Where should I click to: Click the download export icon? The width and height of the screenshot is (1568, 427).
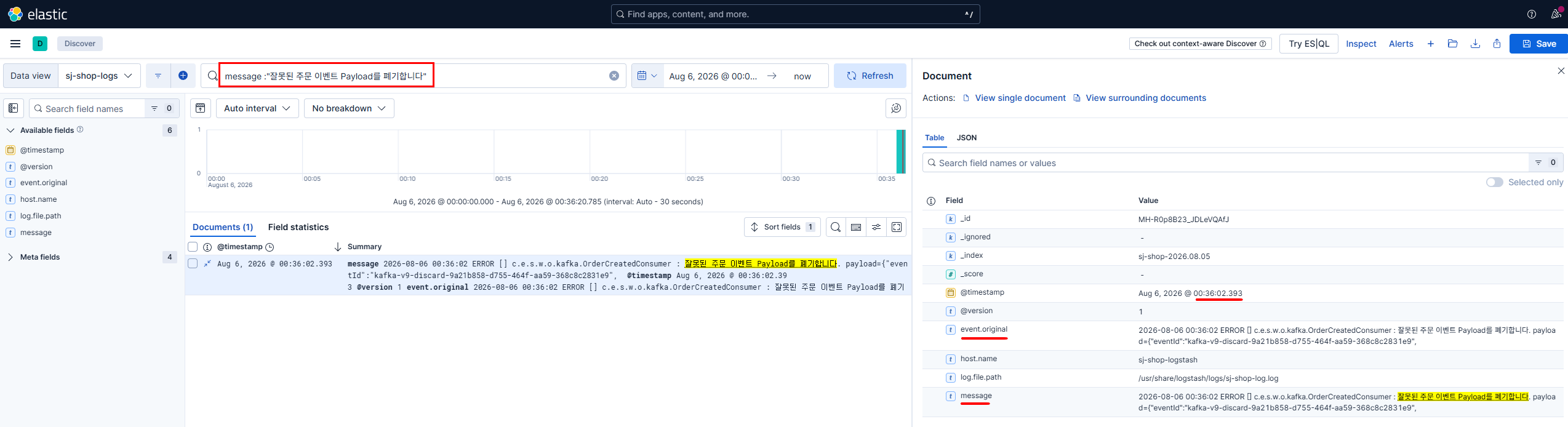pos(1475,44)
